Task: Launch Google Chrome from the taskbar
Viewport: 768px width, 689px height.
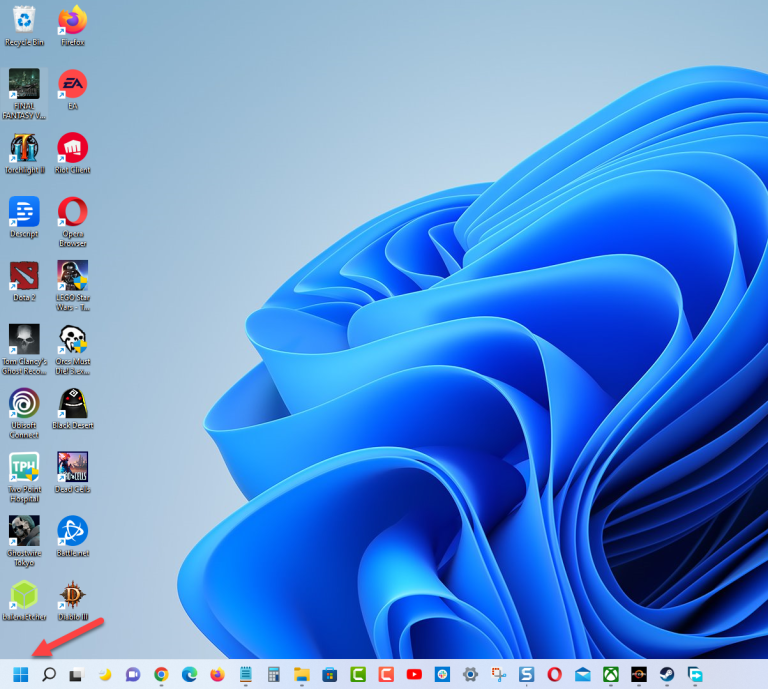Action: tap(161, 675)
